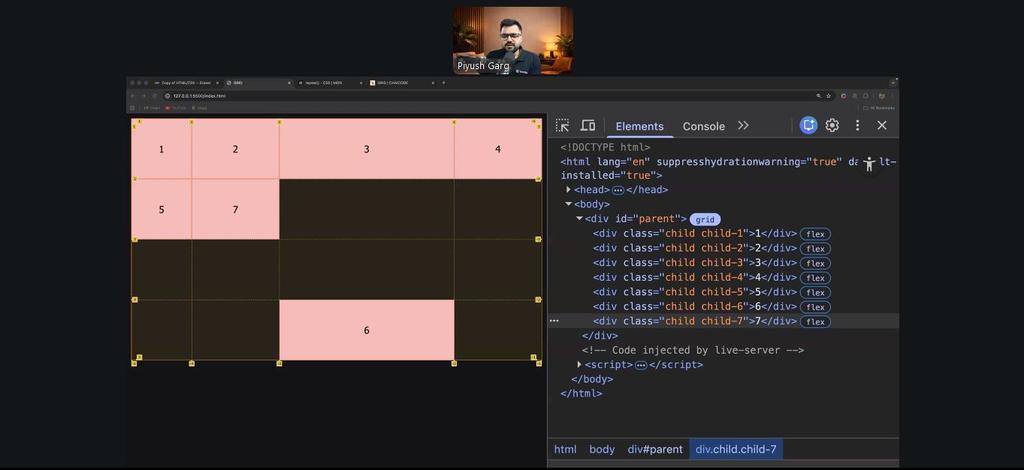The image size is (1024, 470).
Task: Select the child-1 div line in the DOM tree
Action: (x=695, y=234)
